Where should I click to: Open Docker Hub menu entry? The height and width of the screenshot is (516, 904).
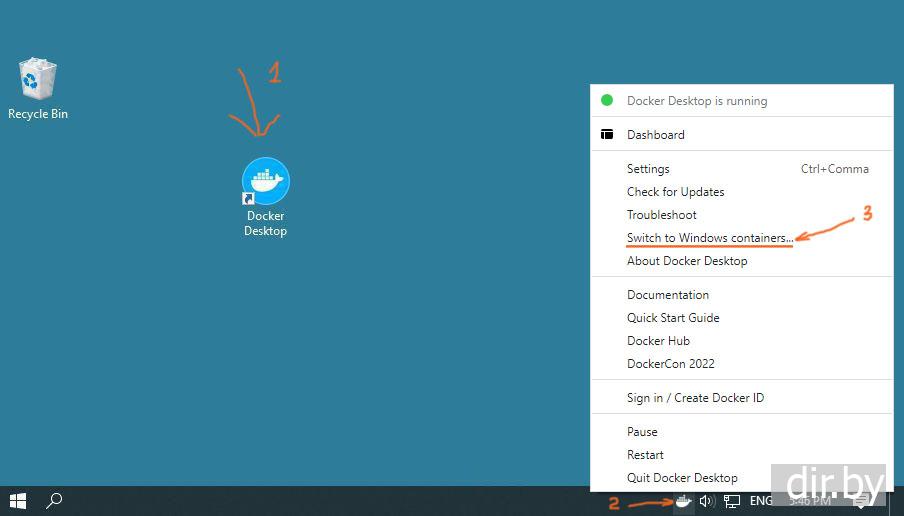coord(742,341)
